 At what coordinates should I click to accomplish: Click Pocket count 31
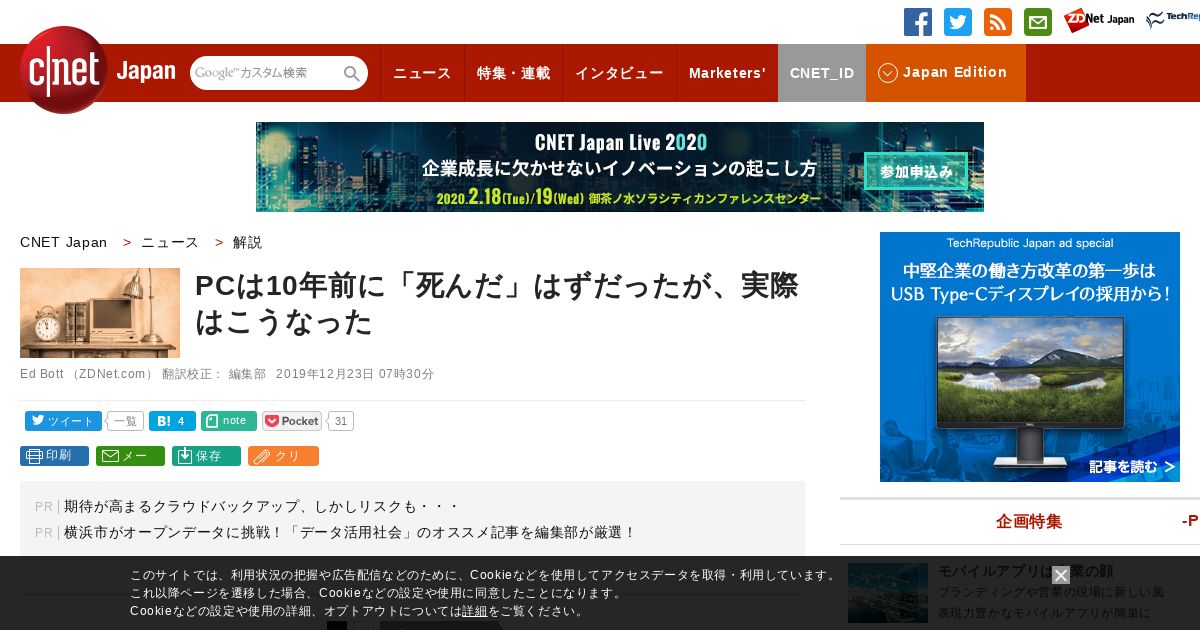pos(341,421)
